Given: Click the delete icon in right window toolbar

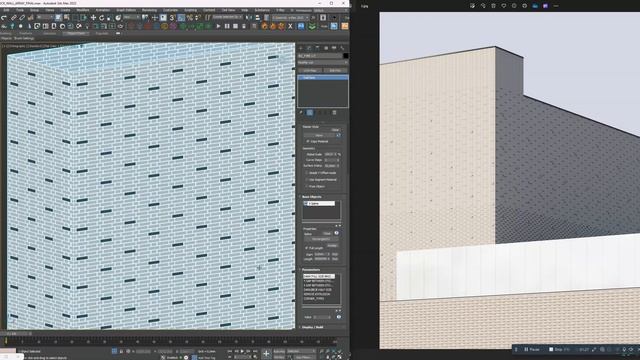Looking at the screenshot, I should tap(493, 6).
